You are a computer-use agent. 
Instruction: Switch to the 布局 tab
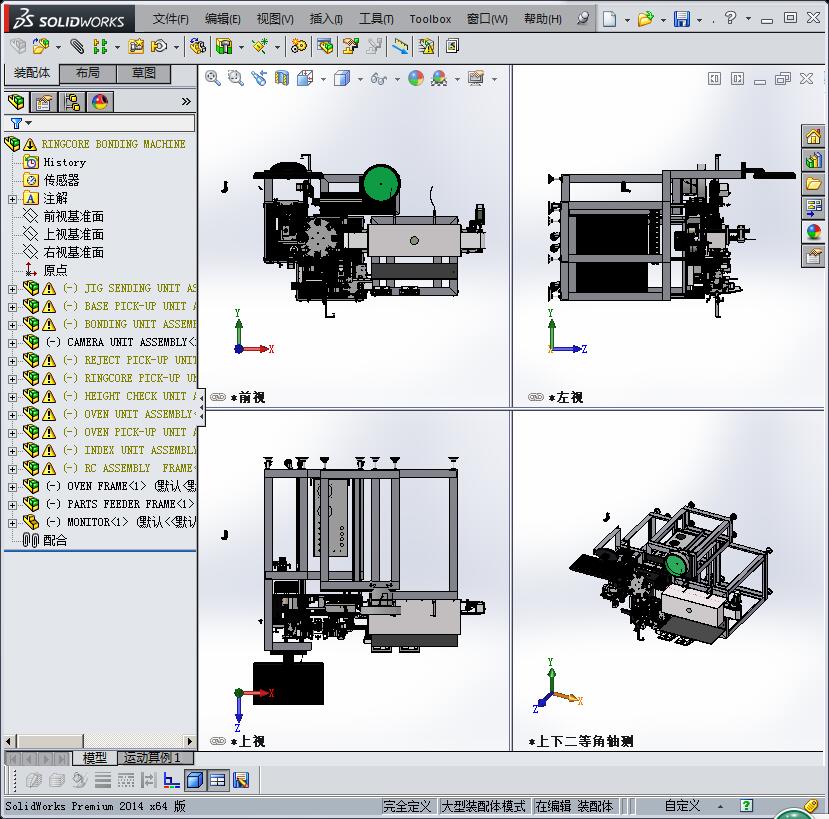(88, 73)
